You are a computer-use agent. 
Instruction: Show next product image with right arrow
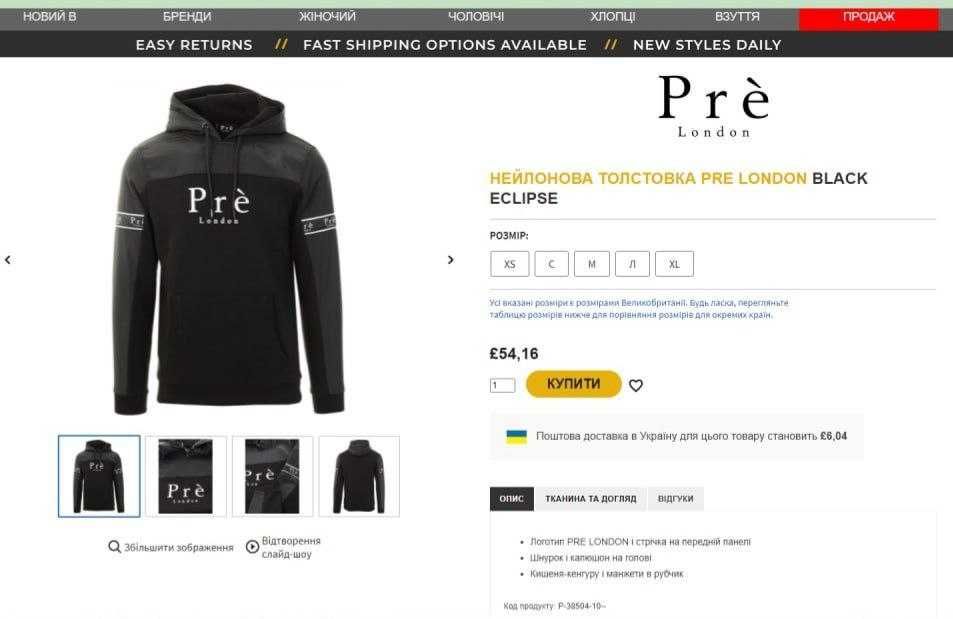pyautogui.click(x=450, y=260)
